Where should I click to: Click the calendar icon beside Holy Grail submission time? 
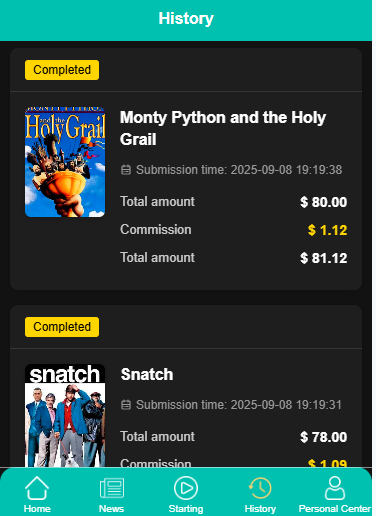[x=126, y=170]
